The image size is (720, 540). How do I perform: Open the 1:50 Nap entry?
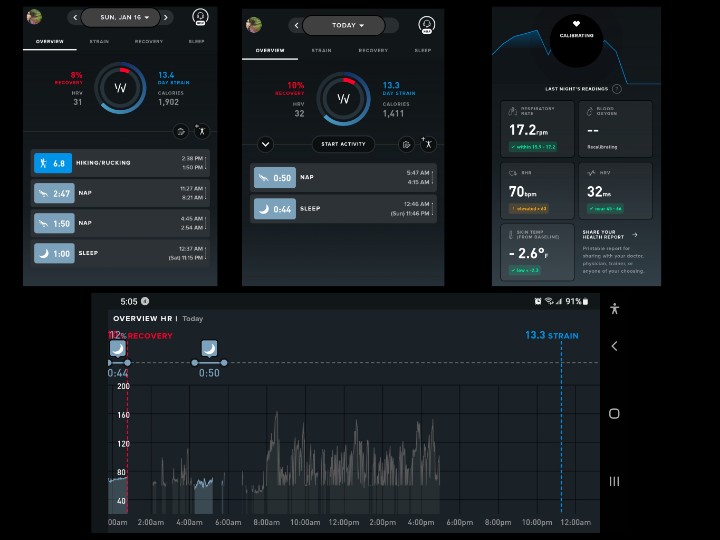tap(120, 223)
